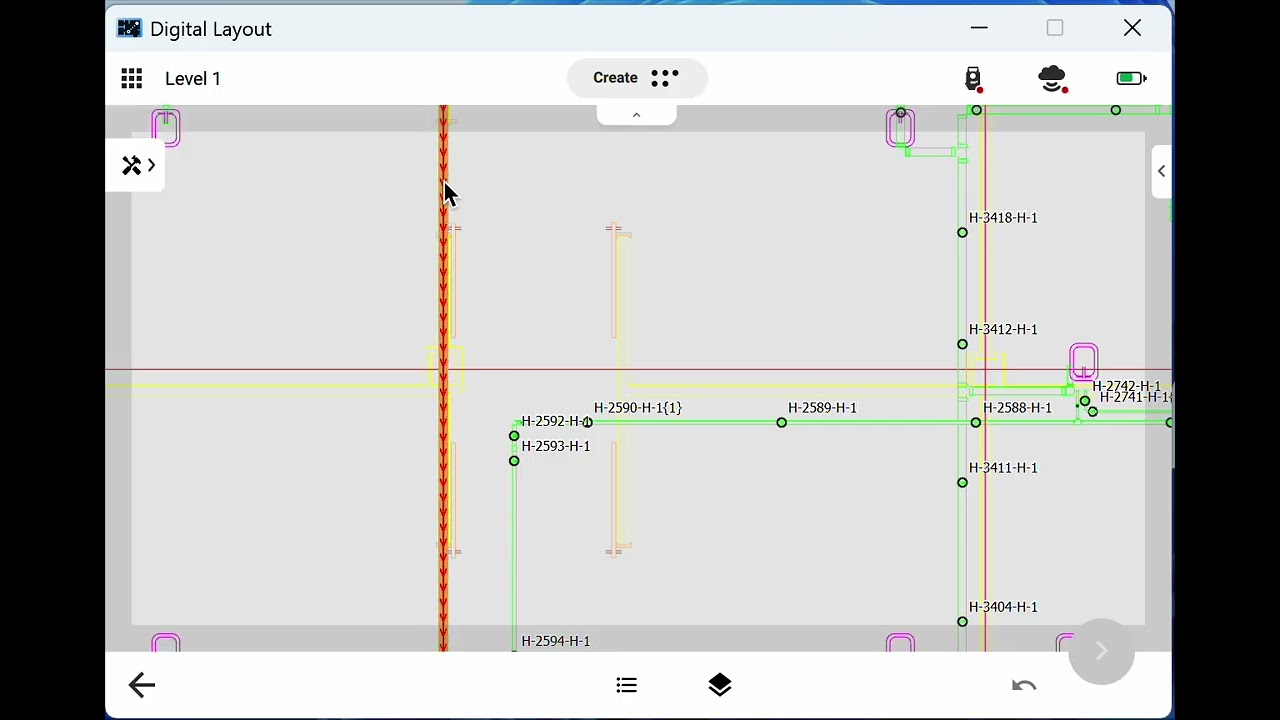This screenshot has height=720, width=1280.
Task: Click magenta column symbol by H-2742-H-1
Action: pos(1084,362)
